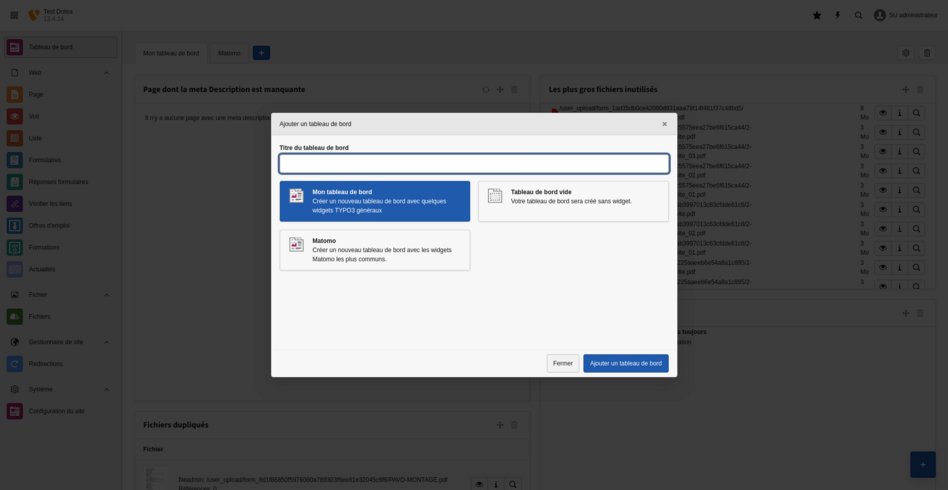Refresh the meta Description manquante widget
The height and width of the screenshot is (490, 948).
(485, 90)
